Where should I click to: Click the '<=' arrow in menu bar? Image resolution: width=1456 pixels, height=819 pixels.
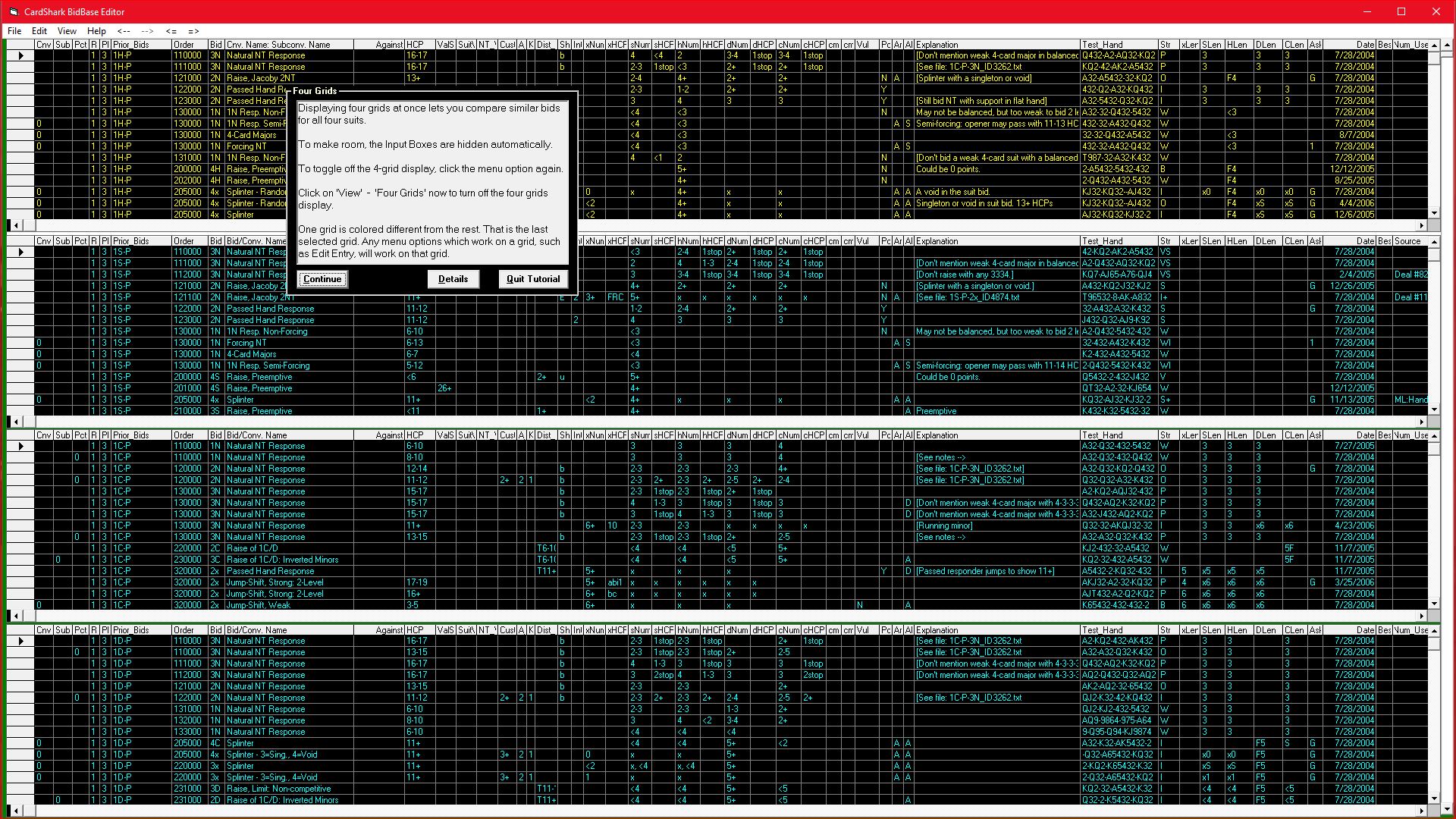[x=171, y=31]
